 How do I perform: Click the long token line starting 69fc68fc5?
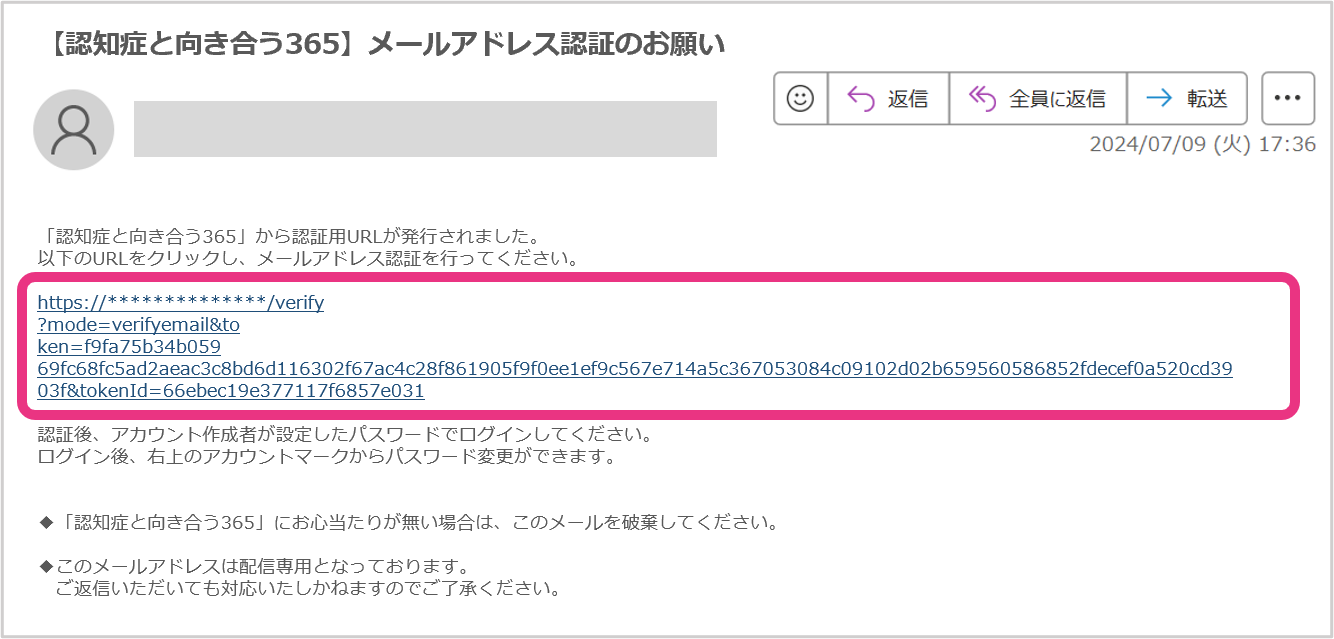click(634, 369)
